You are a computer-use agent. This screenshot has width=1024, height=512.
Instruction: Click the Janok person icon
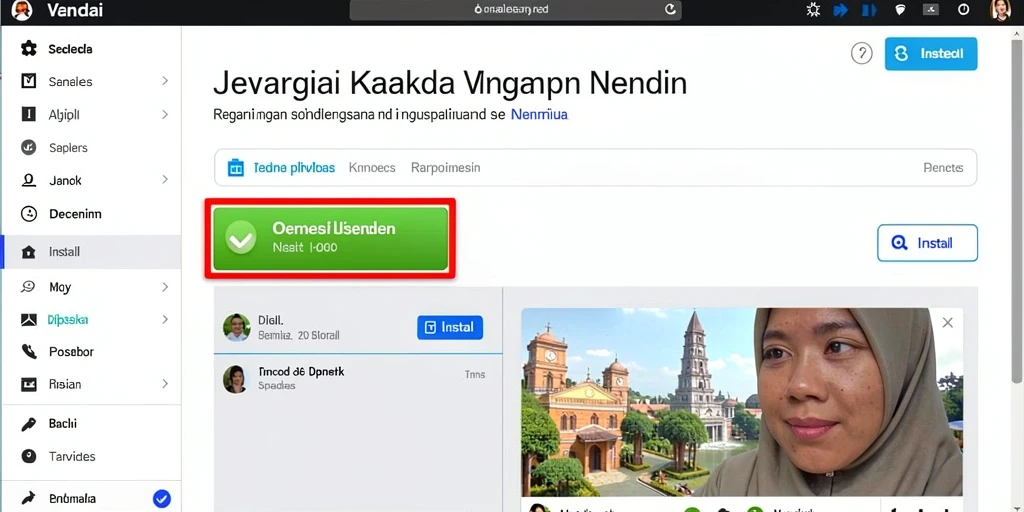[29, 180]
